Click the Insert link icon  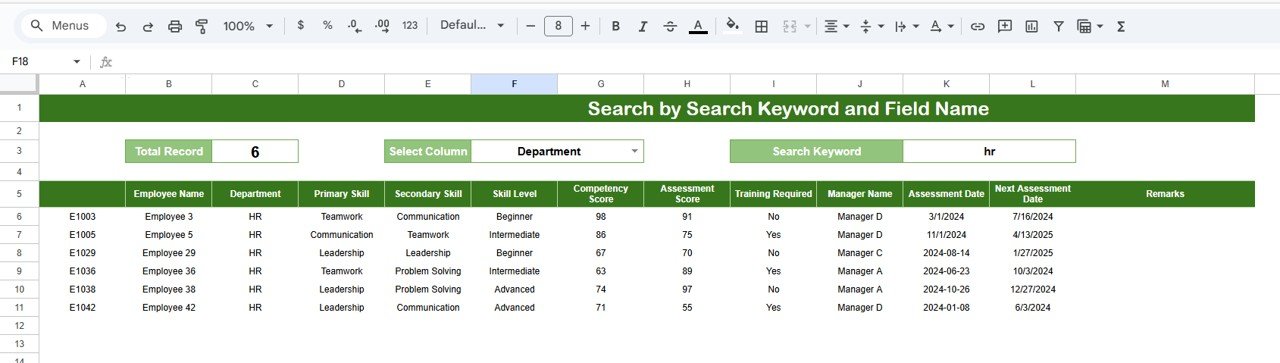(x=977, y=26)
